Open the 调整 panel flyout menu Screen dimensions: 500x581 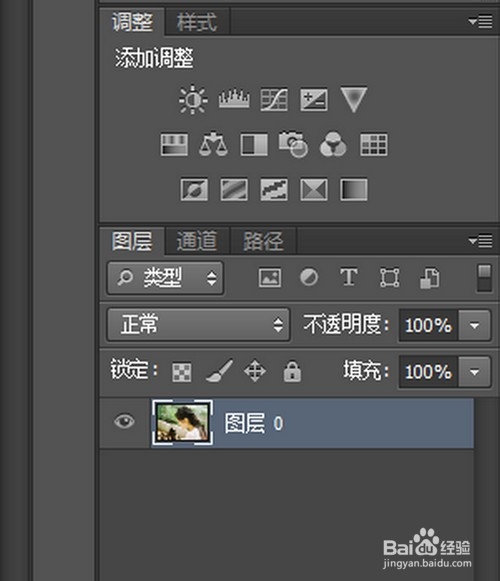480,21
